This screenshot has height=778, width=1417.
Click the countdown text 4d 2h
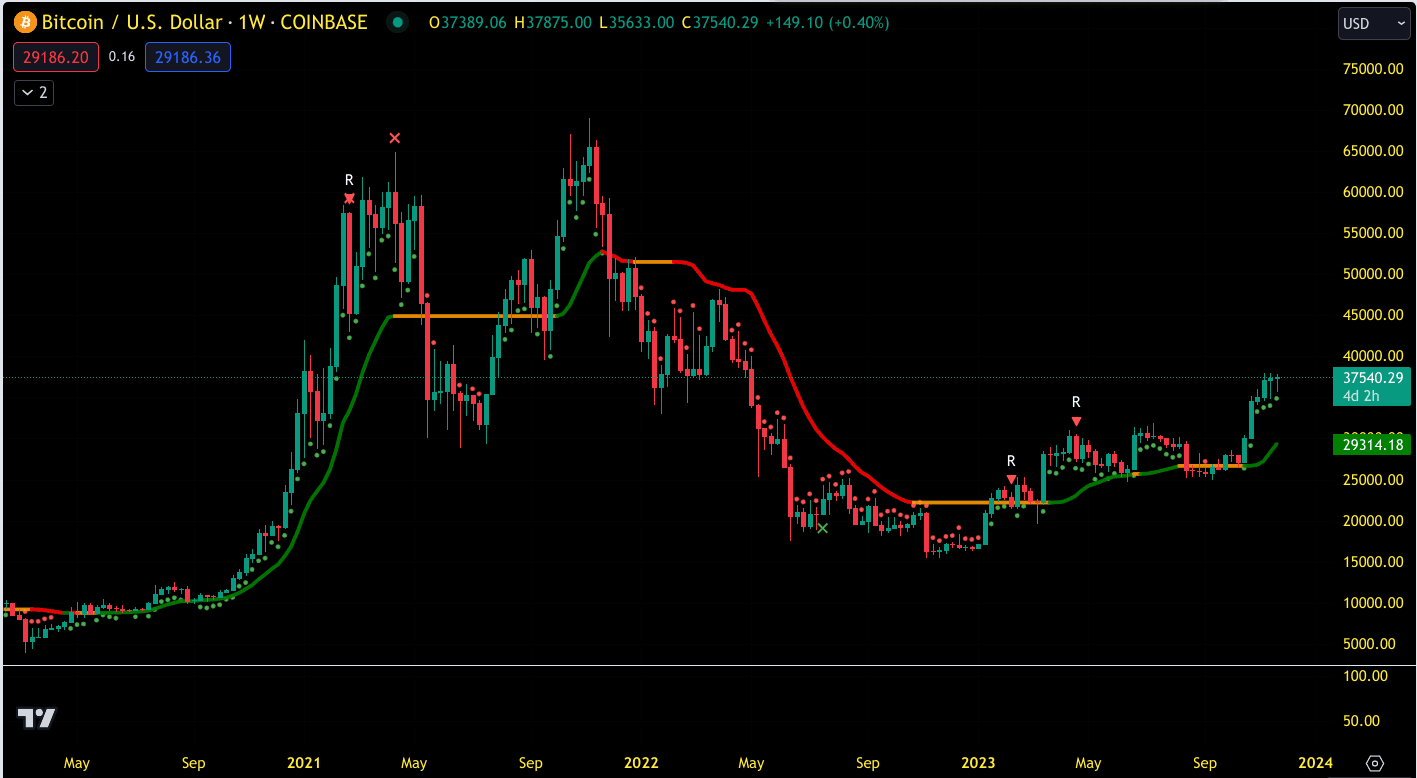pyautogui.click(x=1361, y=396)
